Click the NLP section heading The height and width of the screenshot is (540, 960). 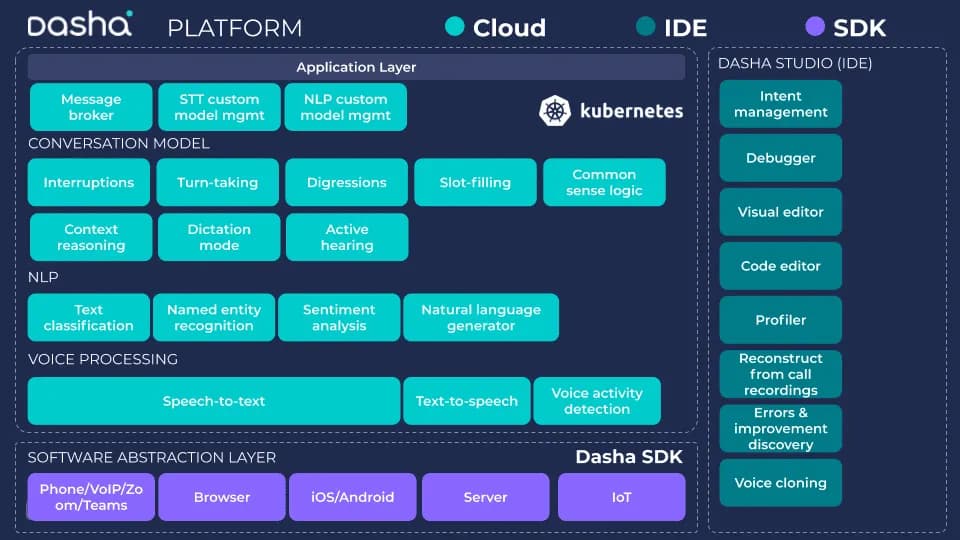coord(43,277)
